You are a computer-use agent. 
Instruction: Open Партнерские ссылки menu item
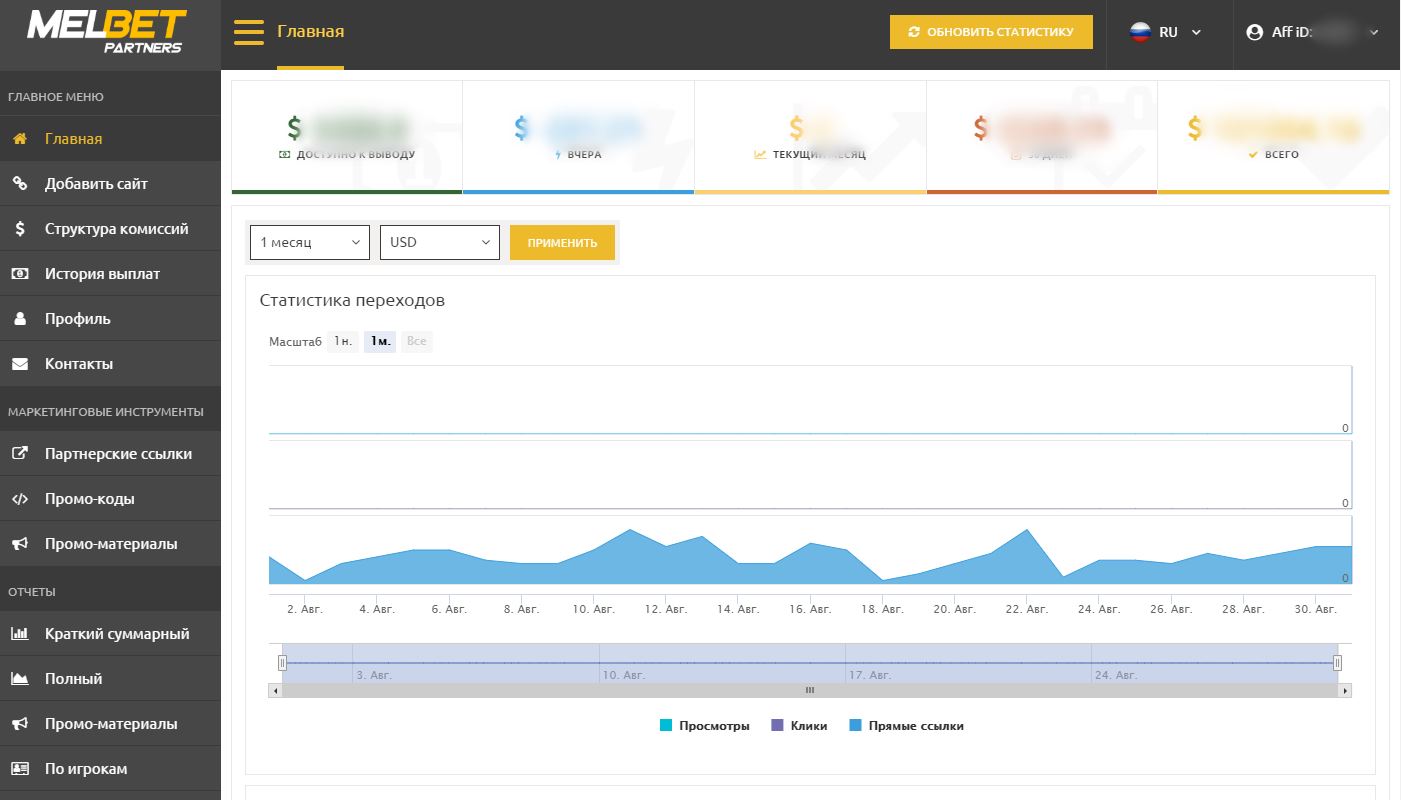[x=118, y=454]
